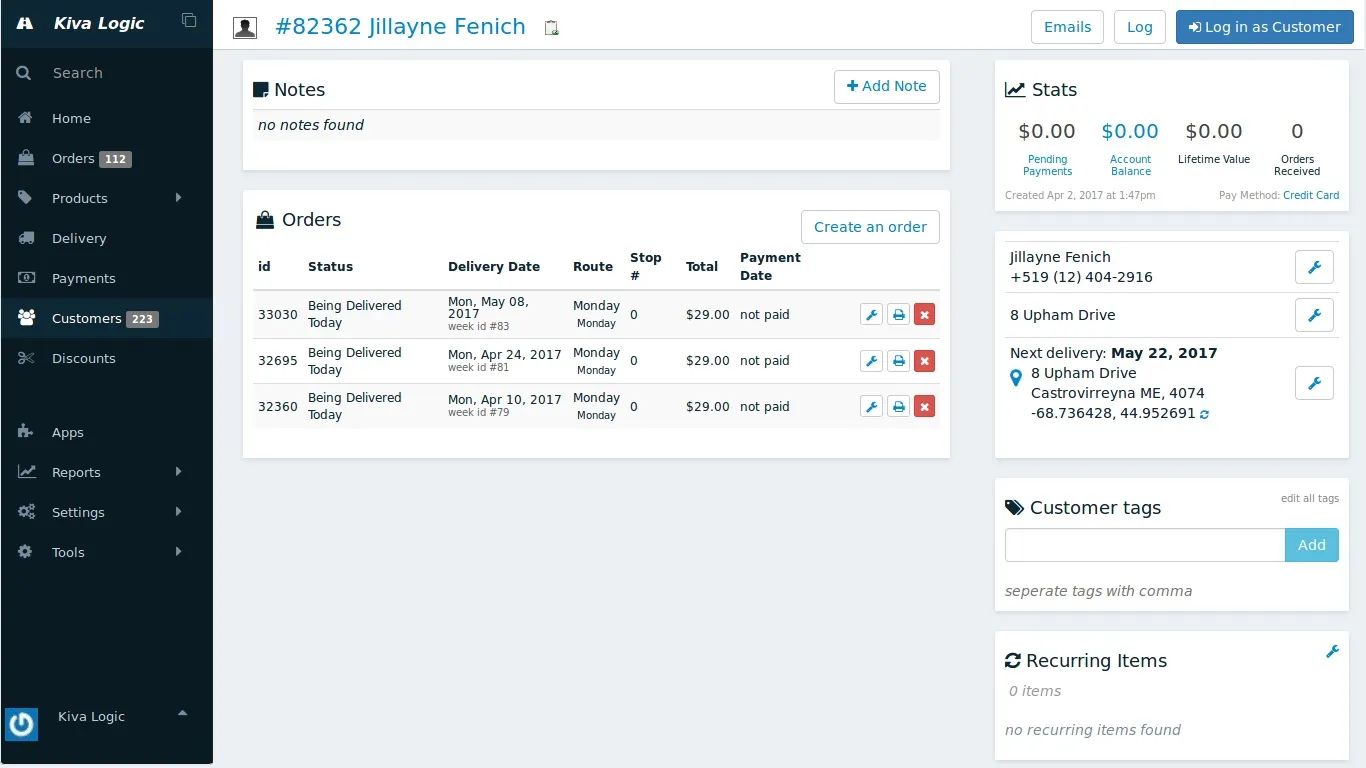Edit the 8 Upham Drive address wrench
1366x768 pixels.
1314,315
